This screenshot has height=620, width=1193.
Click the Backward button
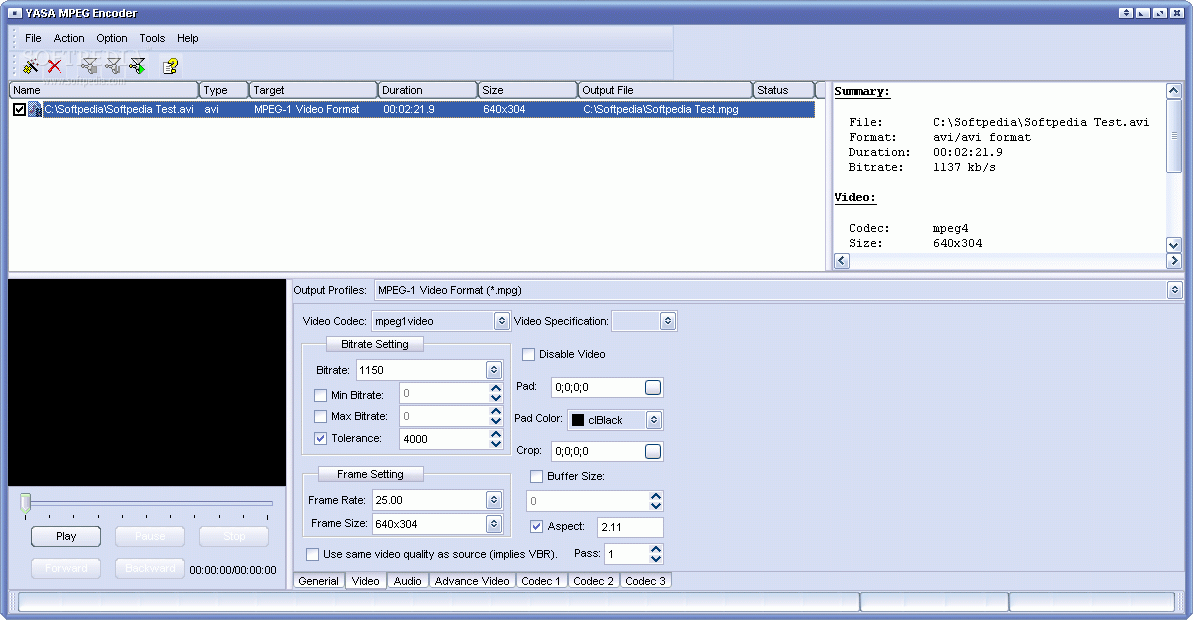tap(150, 568)
